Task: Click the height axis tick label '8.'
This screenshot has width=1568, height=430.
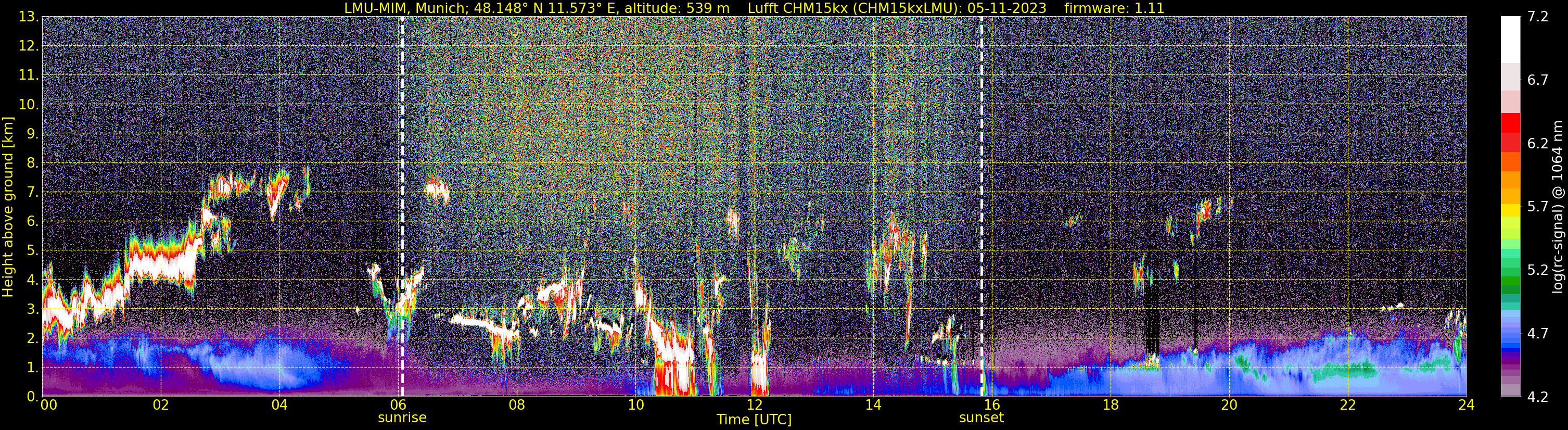Action: (x=32, y=163)
